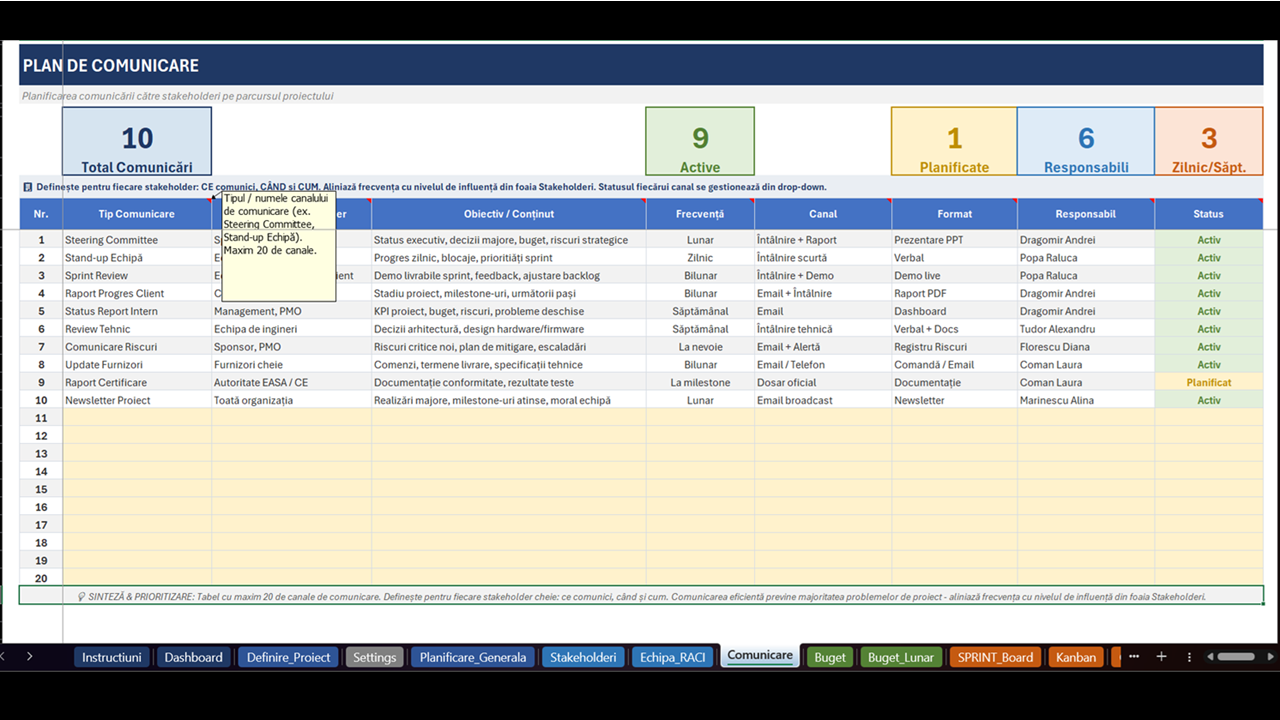The image size is (1280, 720).
Task: Click the PLAN DE COMUNICARE title
Action: click(111, 66)
